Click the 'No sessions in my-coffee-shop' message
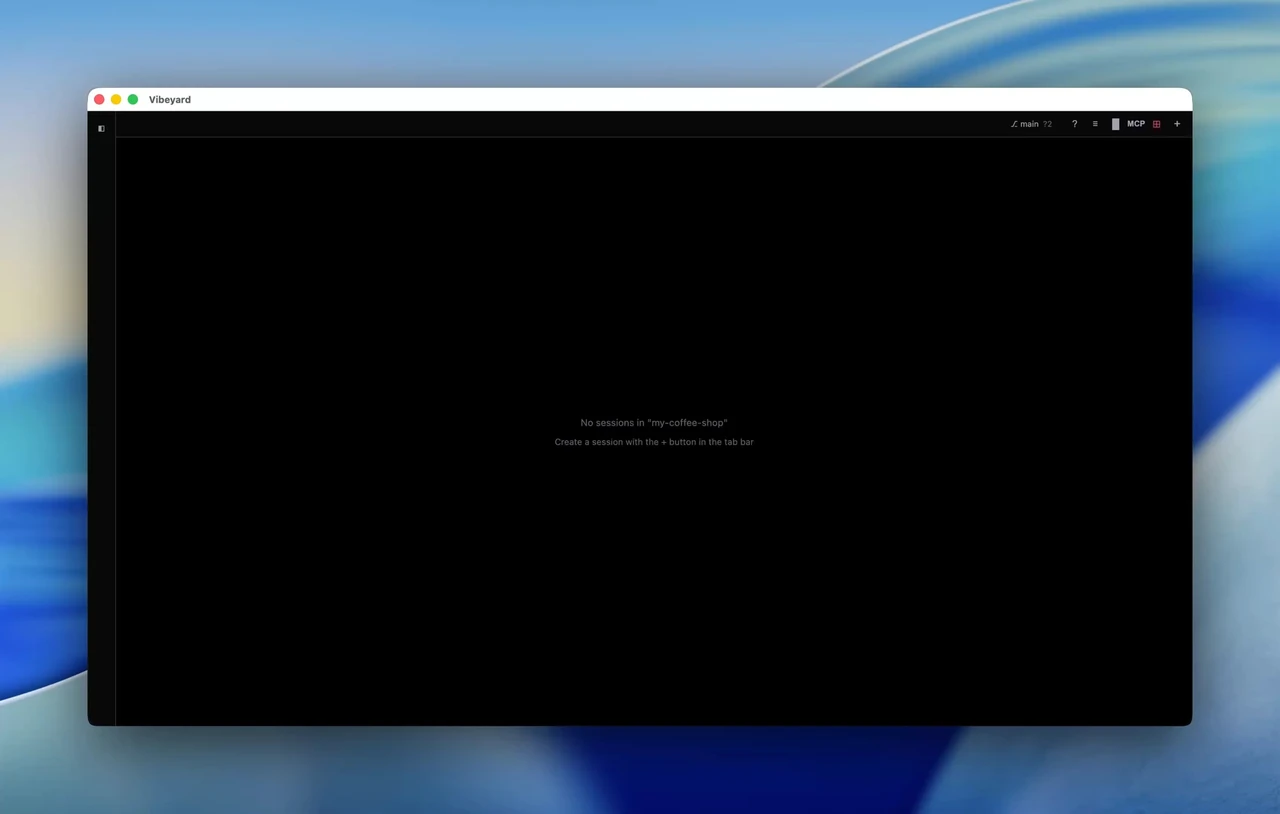This screenshot has width=1280, height=814. (654, 423)
